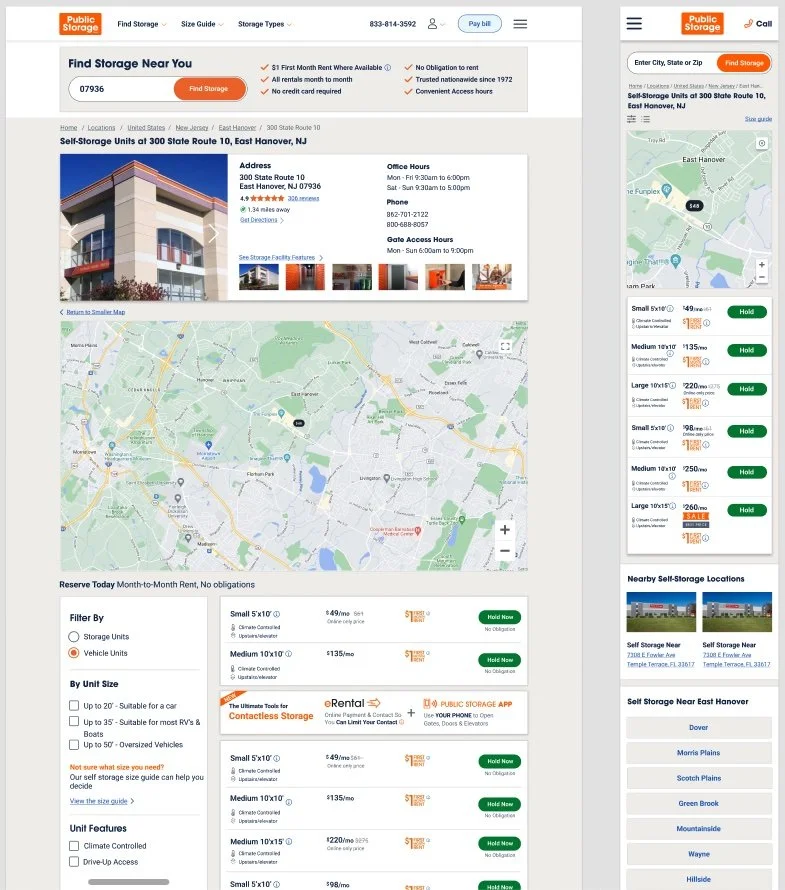Open the user account icon menu
This screenshot has height=890, width=785.
(433, 24)
